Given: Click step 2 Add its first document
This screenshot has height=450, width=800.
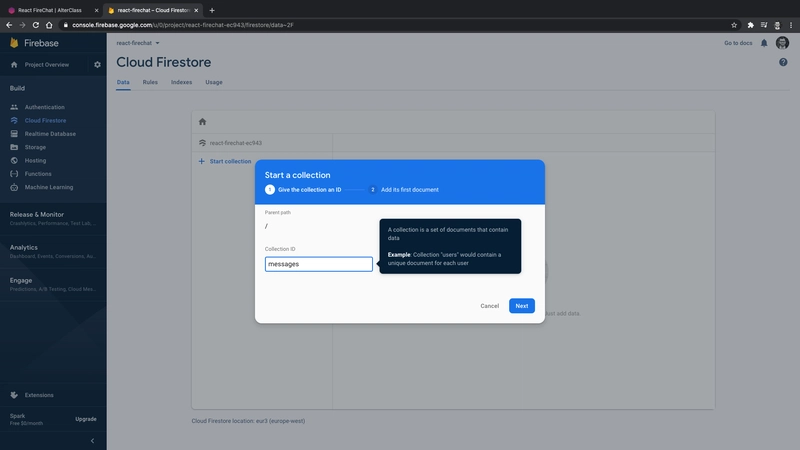Looking at the screenshot, I should [x=404, y=189].
